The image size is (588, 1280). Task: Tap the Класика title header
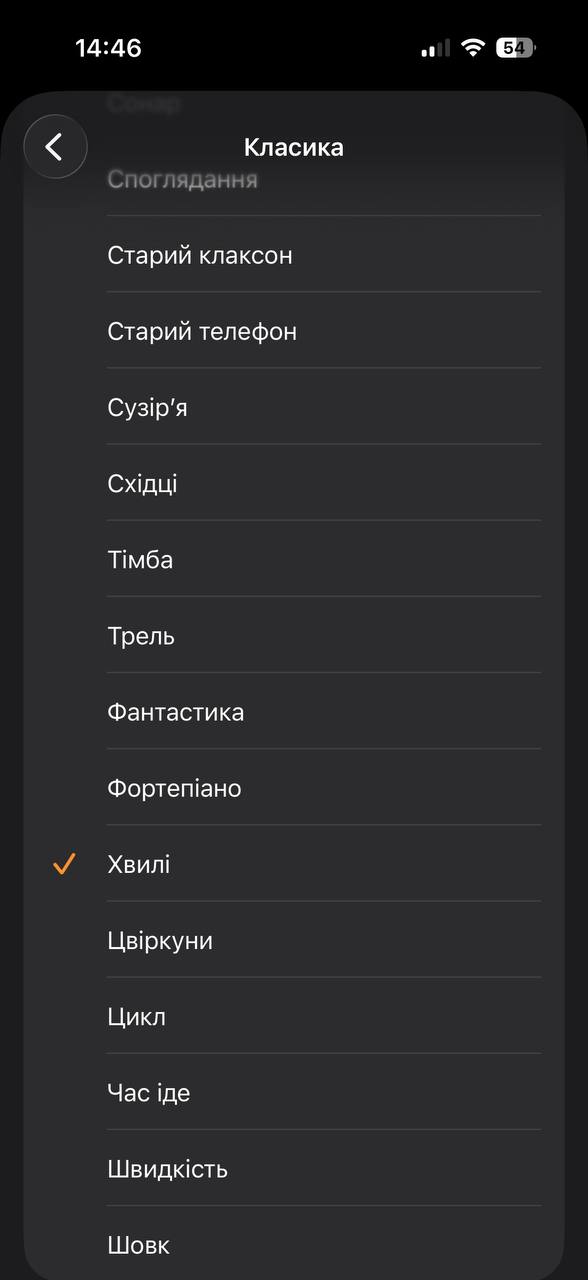click(x=294, y=146)
